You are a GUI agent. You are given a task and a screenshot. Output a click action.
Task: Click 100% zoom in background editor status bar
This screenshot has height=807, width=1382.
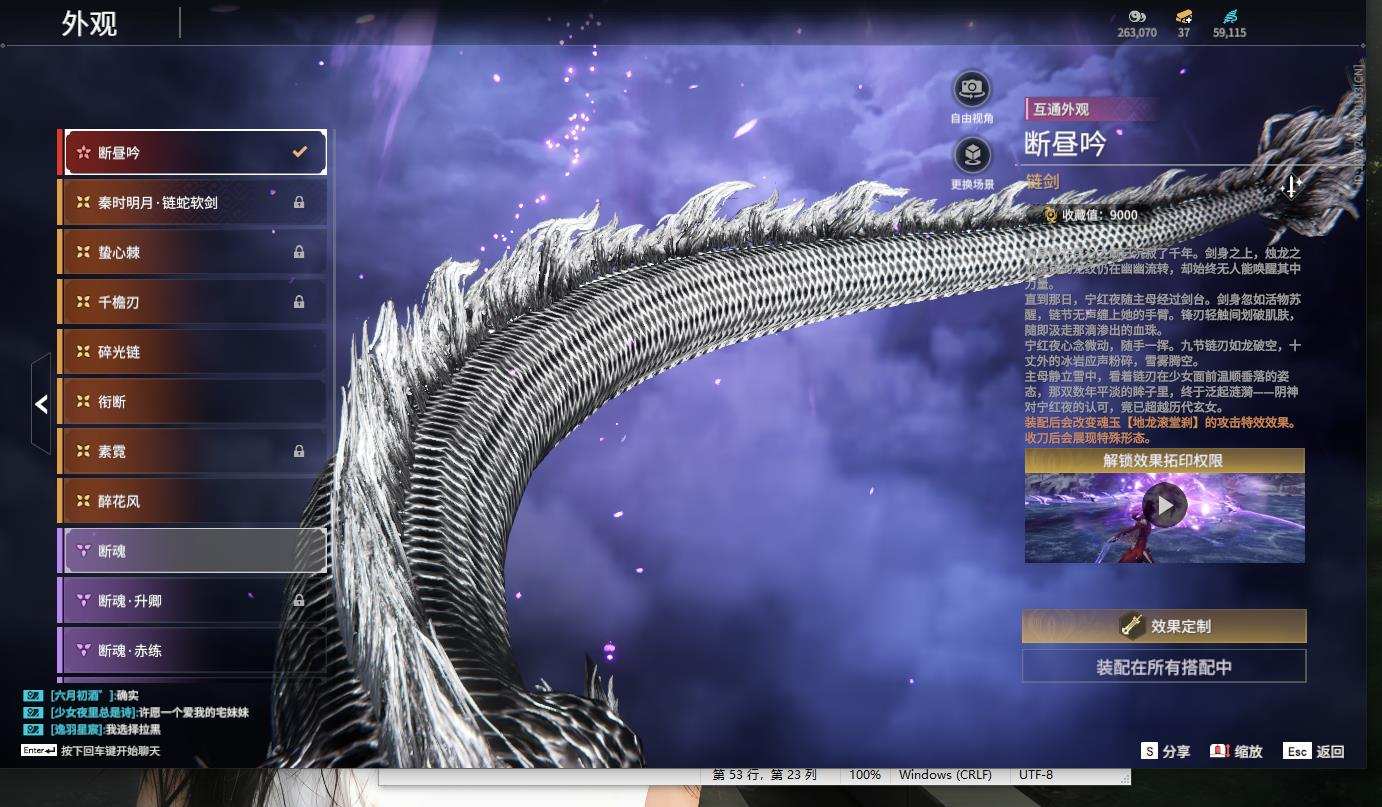coord(865,775)
